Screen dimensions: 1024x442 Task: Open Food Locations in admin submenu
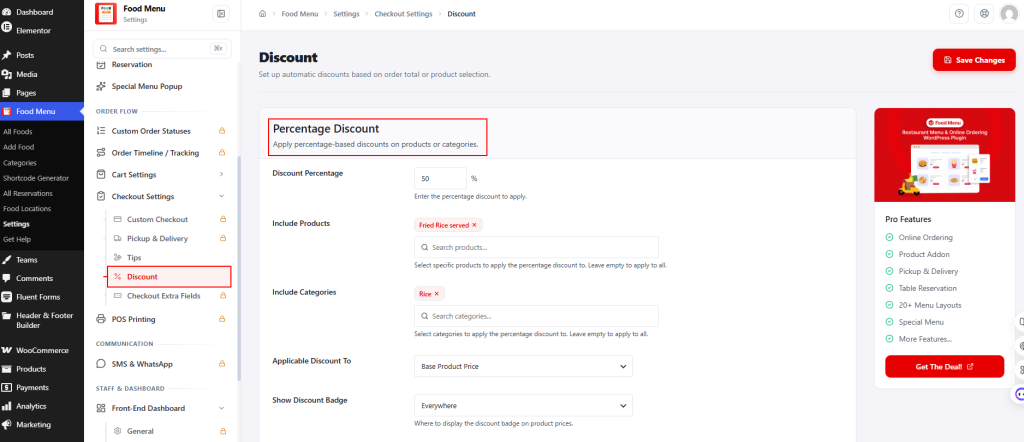(x=27, y=208)
